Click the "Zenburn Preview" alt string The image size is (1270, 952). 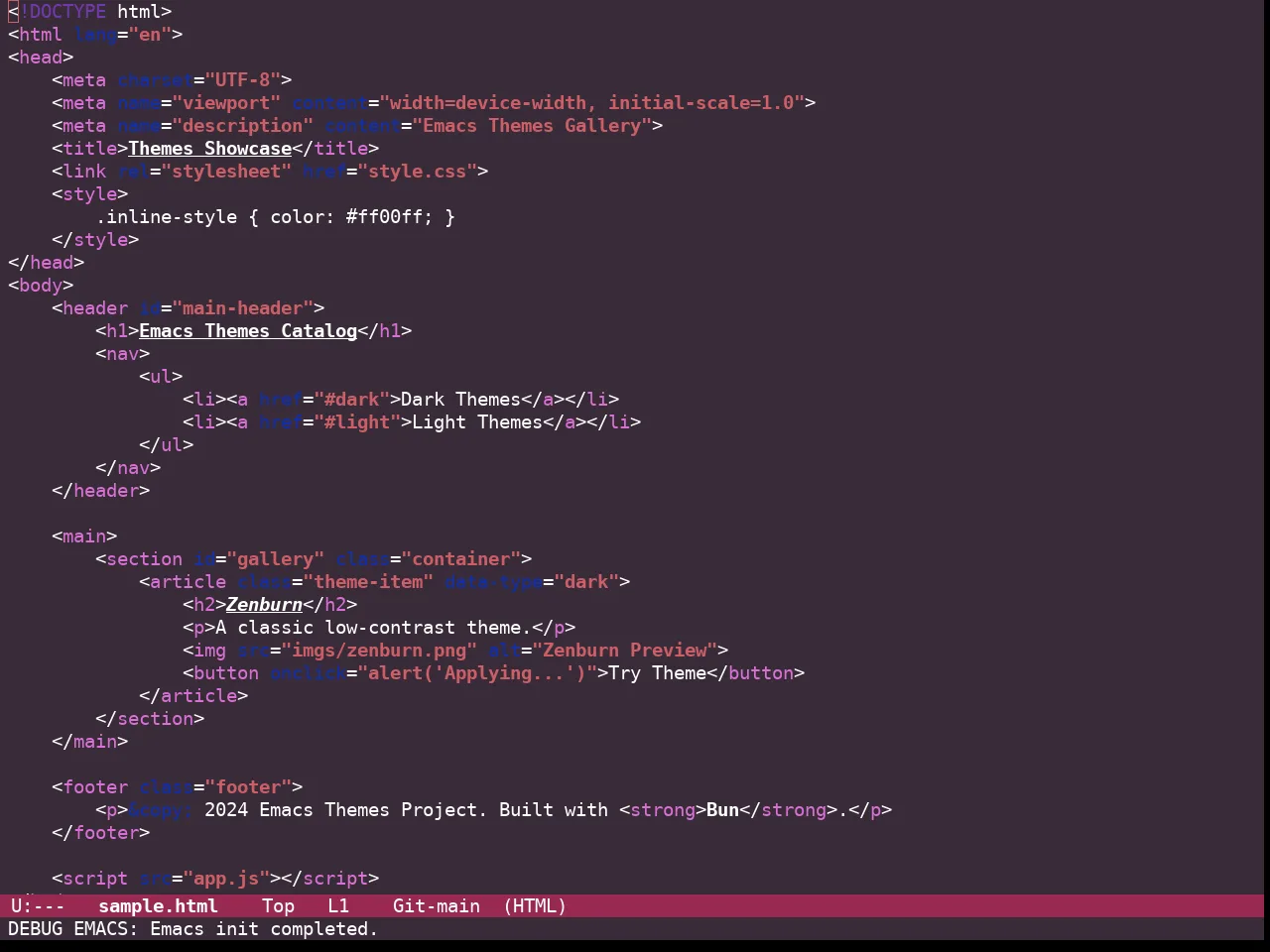625,651
